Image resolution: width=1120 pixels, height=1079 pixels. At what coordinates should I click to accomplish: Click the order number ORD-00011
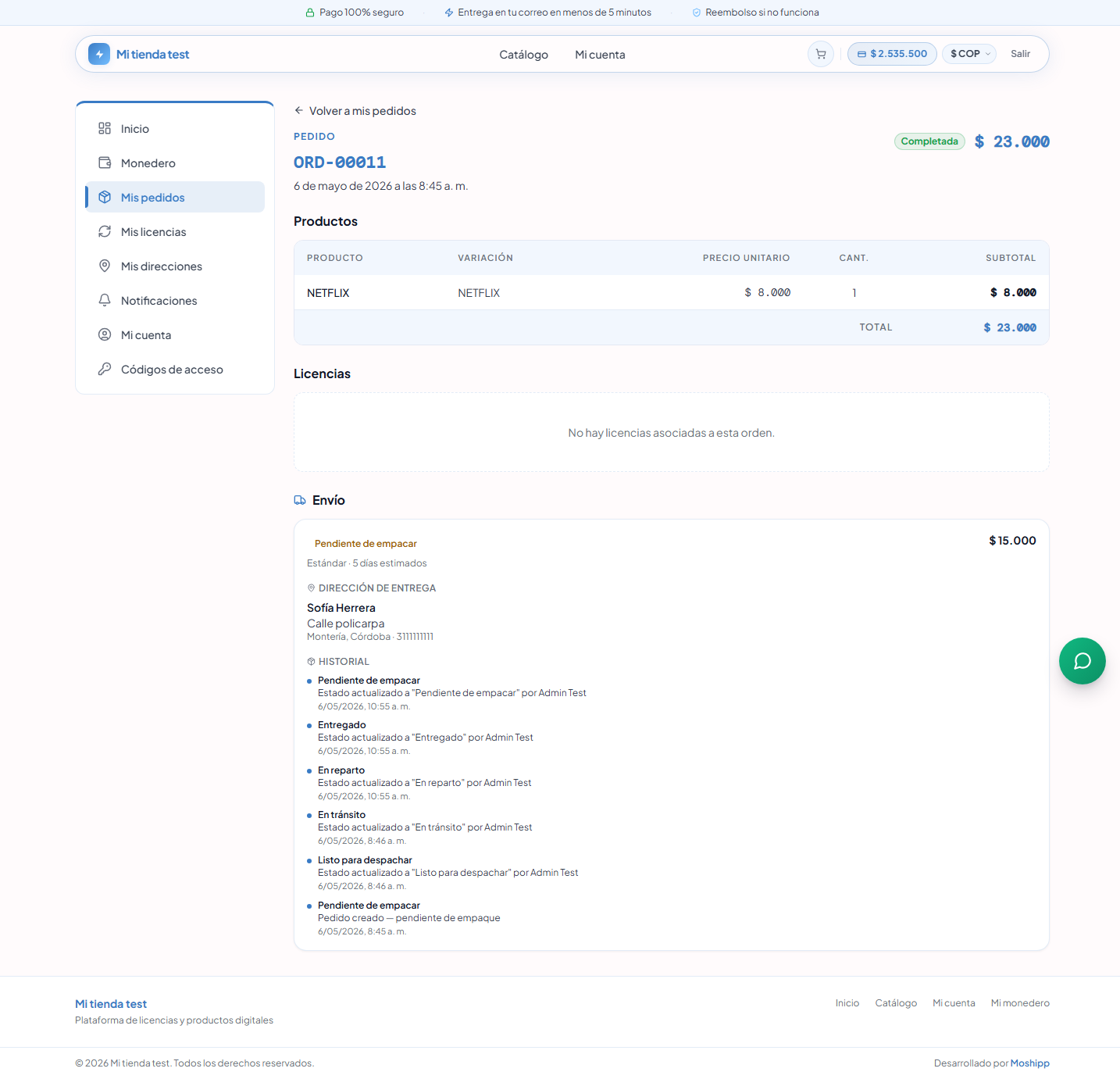click(x=340, y=163)
